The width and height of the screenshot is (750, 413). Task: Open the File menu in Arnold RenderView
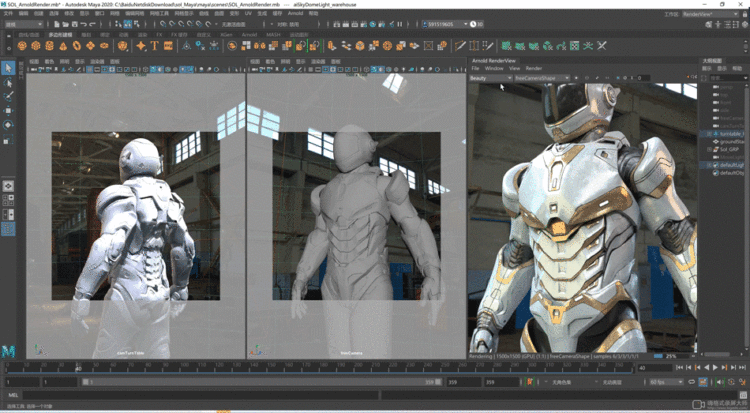coord(475,68)
